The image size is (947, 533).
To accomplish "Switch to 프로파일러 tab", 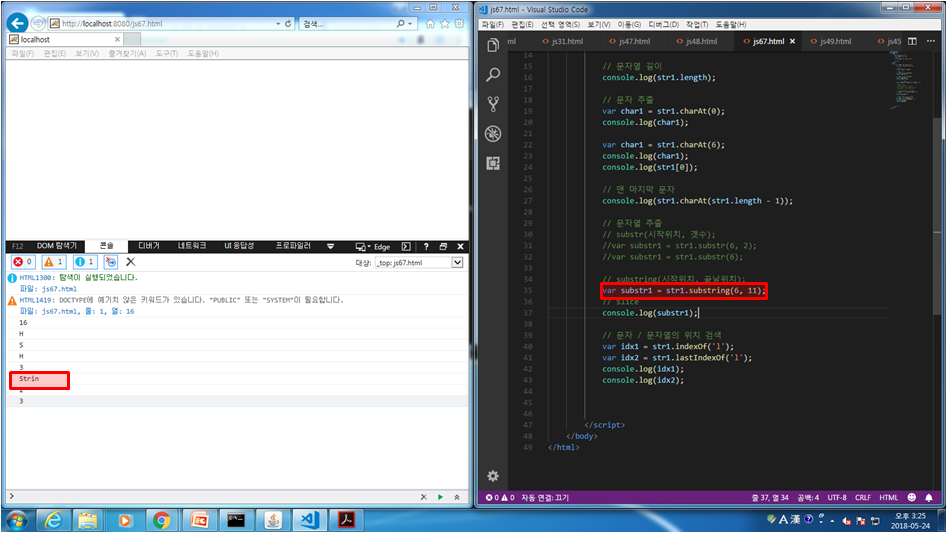I will (293, 246).
